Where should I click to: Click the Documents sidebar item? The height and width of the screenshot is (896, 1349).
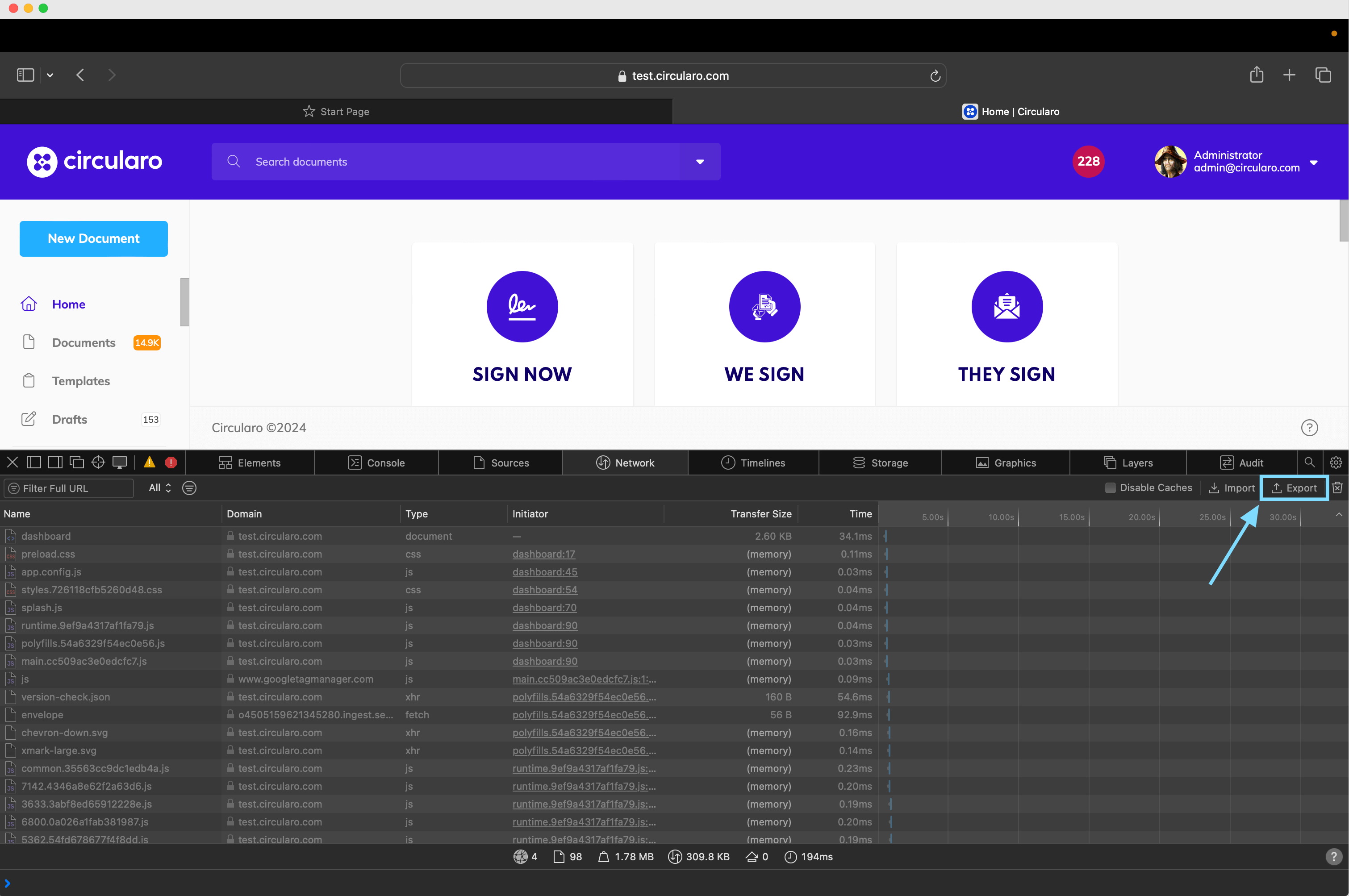coord(84,343)
